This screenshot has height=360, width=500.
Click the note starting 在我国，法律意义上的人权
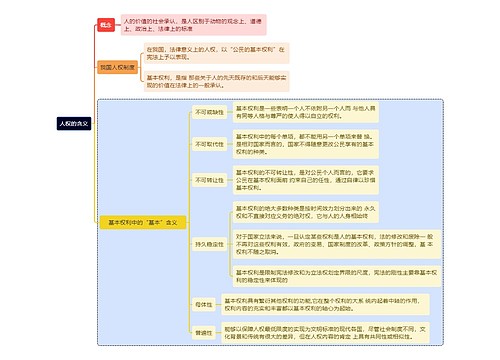tap(216, 53)
